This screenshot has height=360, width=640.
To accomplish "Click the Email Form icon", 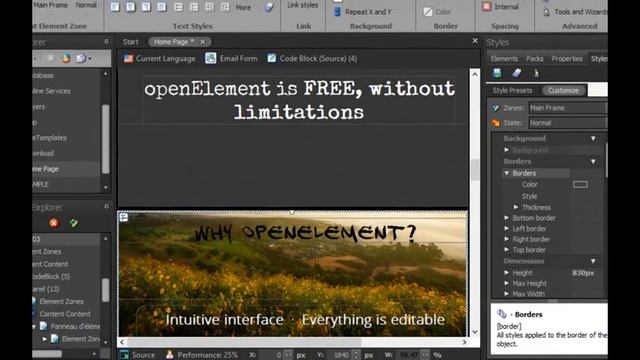I will [211, 58].
